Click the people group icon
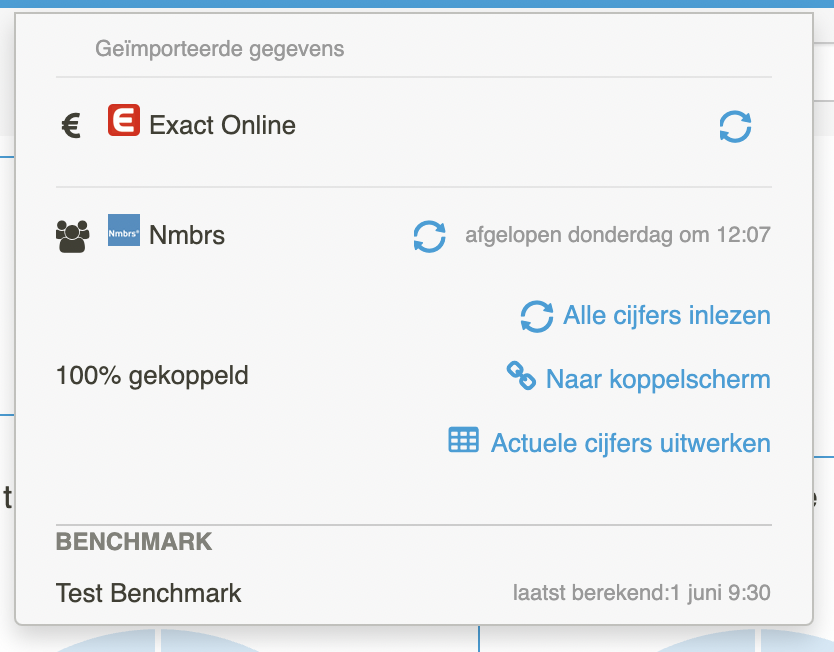This screenshot has height=652, width=834. coord(73,236)
